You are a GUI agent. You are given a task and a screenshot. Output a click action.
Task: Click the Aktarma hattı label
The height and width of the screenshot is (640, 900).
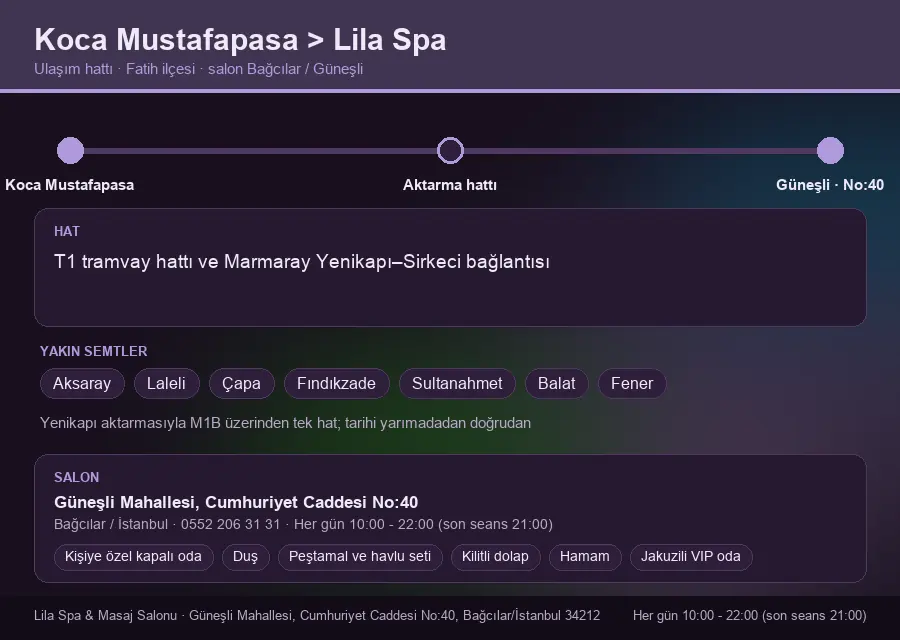click(x=450, y=185)
